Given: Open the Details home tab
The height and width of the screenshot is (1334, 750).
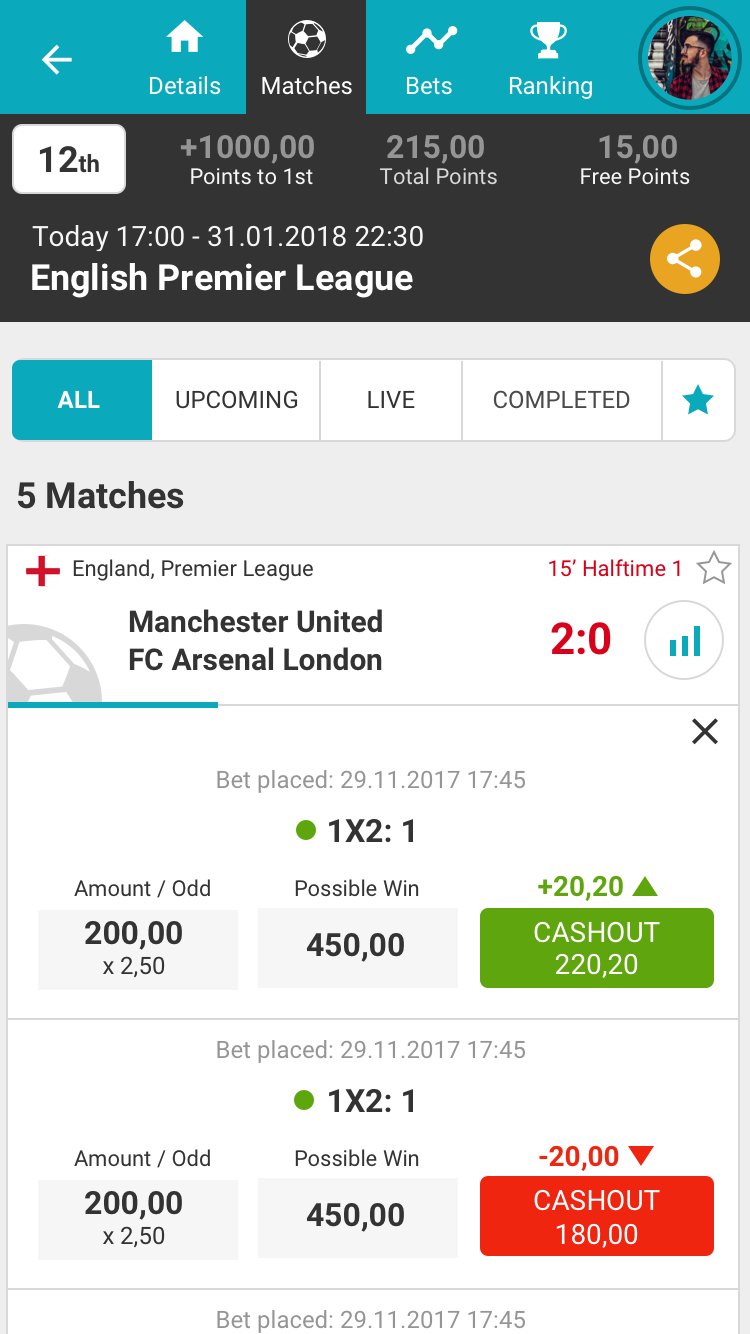Looking at the screenshot, I should [184, 58].
